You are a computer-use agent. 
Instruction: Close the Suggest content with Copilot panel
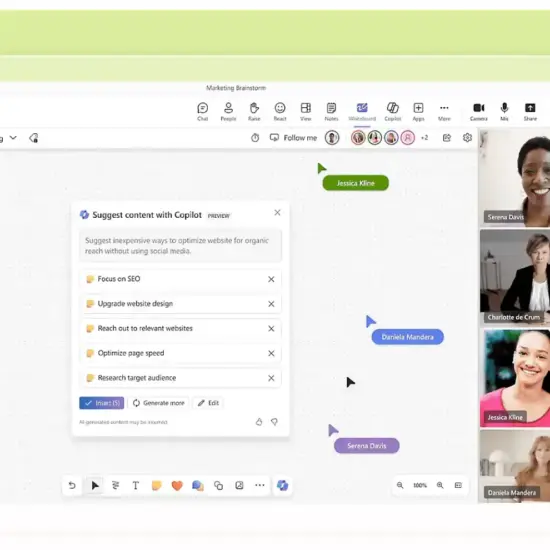coord(277,213)
